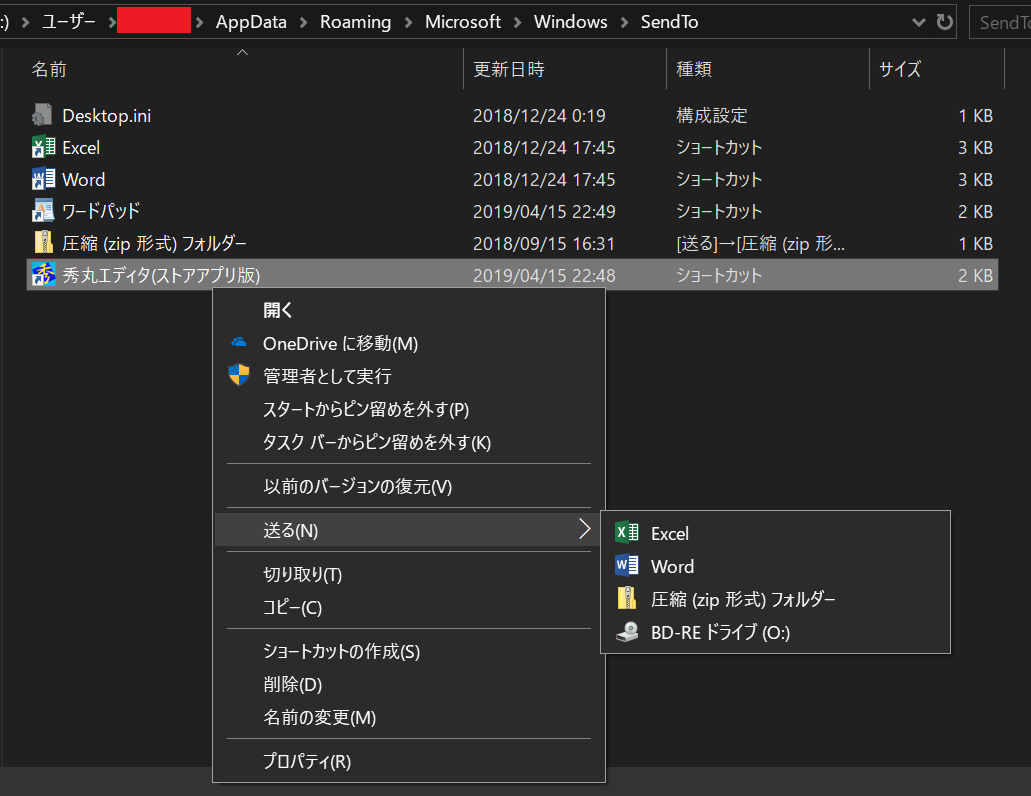Viewport: 1031px width, 796px height.
Task: Click the 秀丸エディタ shortcut icon
Action: click(43, 274)
